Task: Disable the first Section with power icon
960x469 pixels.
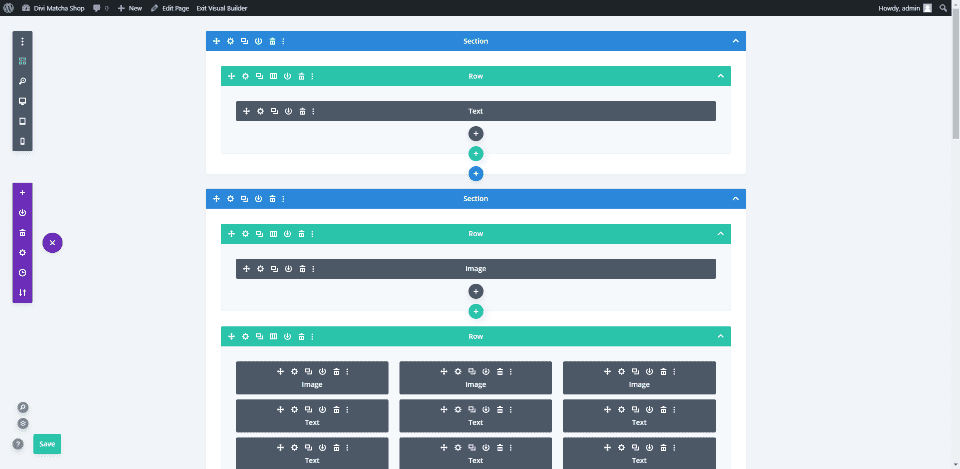Action: pyautogui.click(x=258, y=41)
